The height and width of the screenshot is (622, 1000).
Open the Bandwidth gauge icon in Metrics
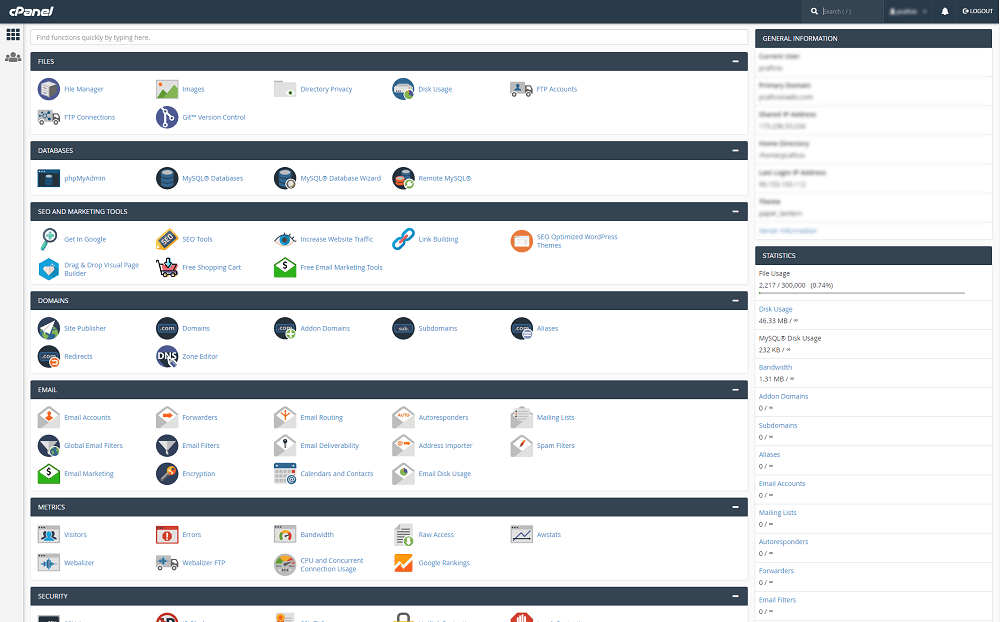[285, 535]
